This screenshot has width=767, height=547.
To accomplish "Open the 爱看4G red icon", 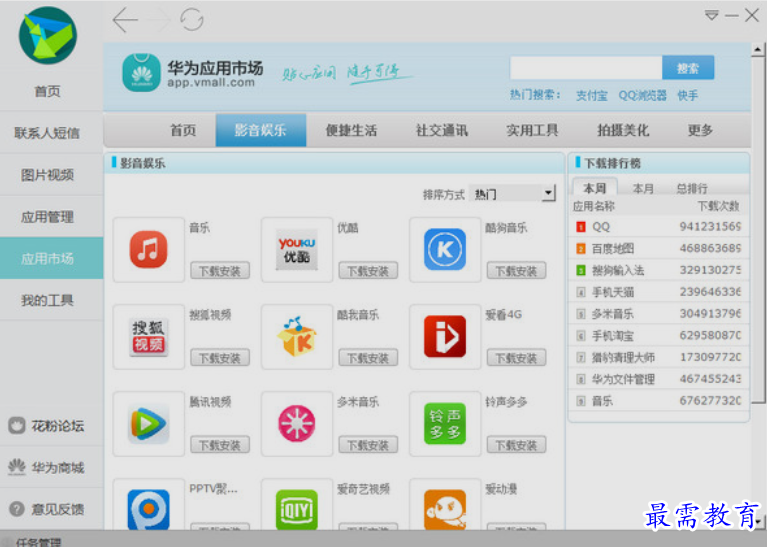I will 445,337.
